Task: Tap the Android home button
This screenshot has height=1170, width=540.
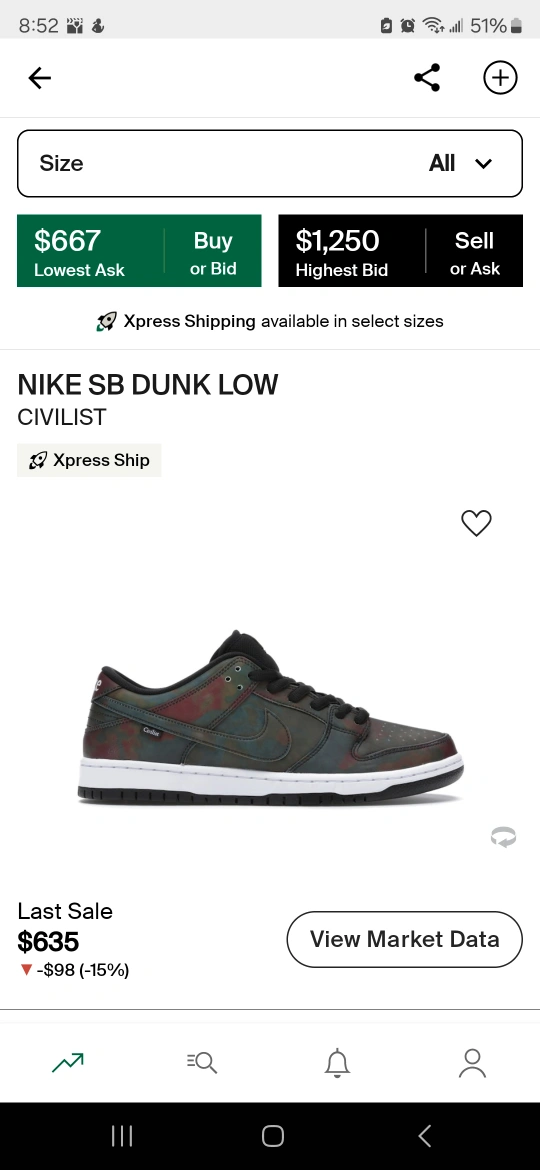Action: coord(273,1136)
